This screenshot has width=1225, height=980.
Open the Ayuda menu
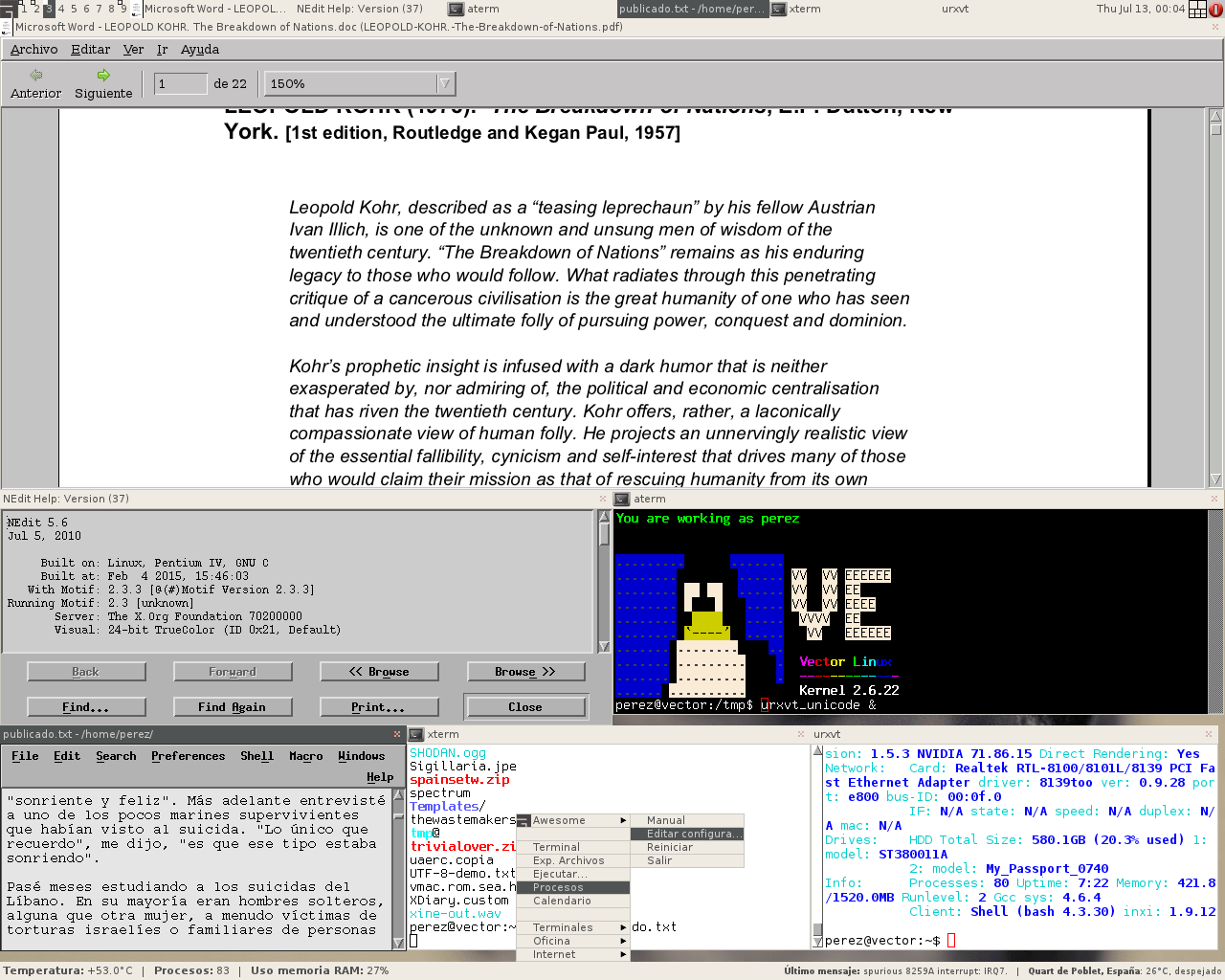tap(200, 50)
